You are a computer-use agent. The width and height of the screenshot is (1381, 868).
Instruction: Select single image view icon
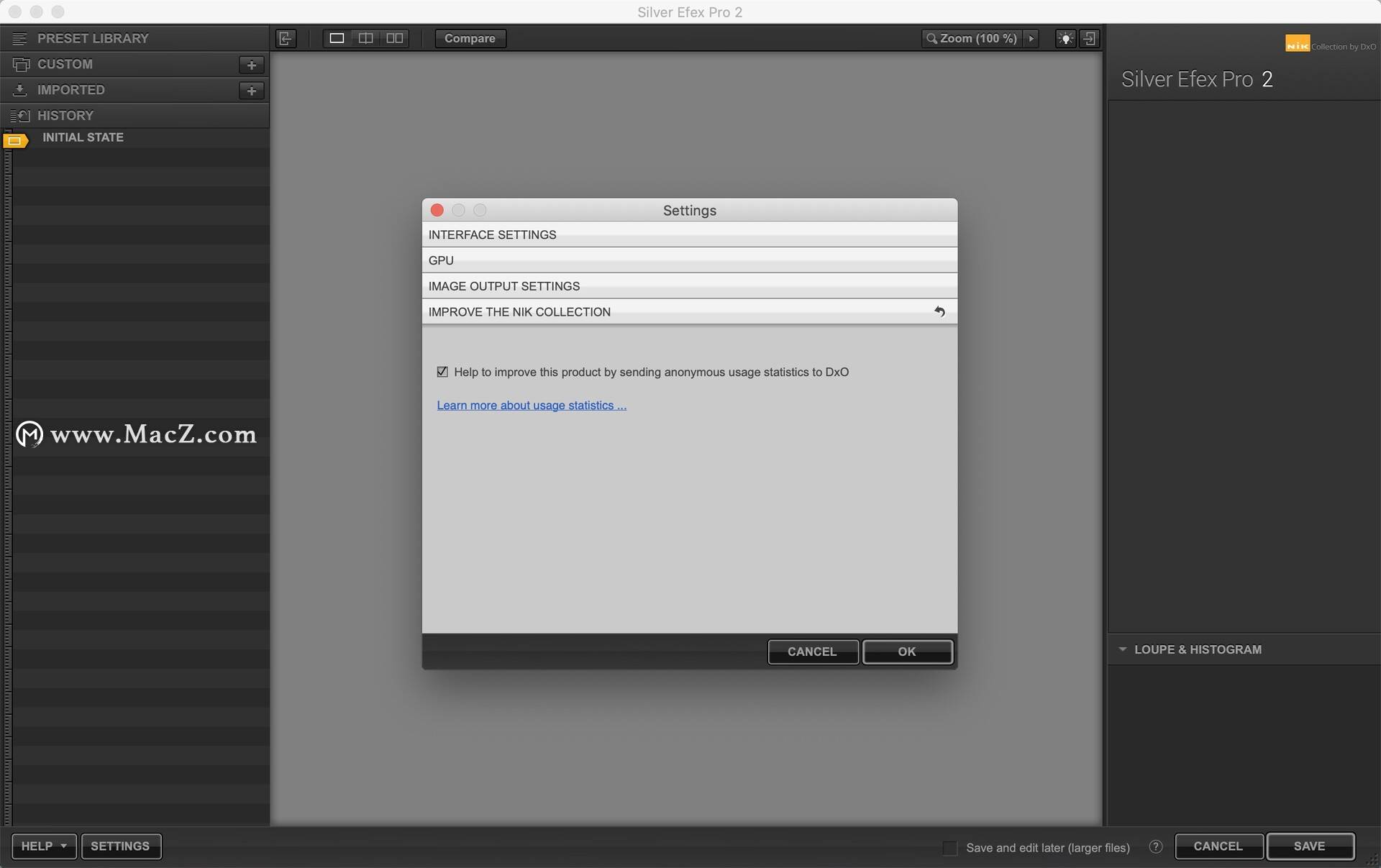coord(337,38)
